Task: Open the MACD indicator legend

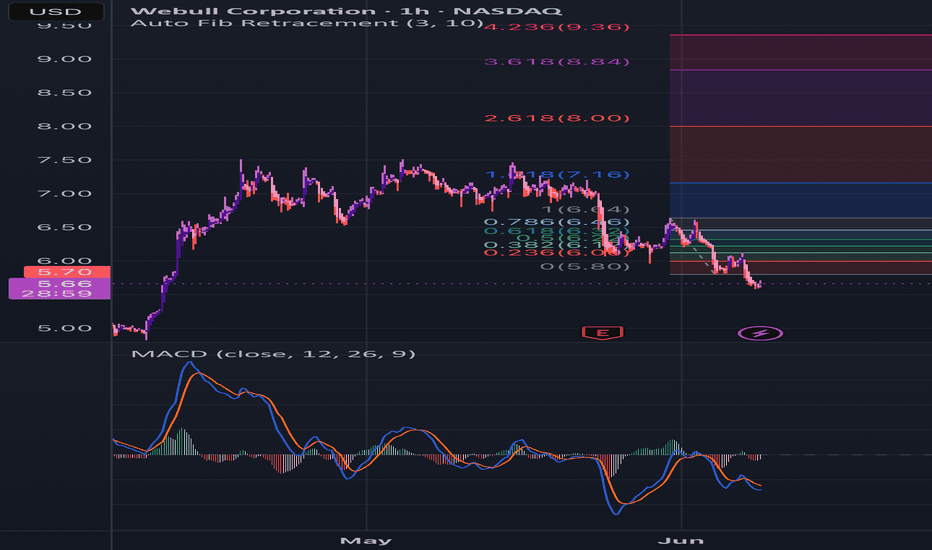Action: pos(273,354)
